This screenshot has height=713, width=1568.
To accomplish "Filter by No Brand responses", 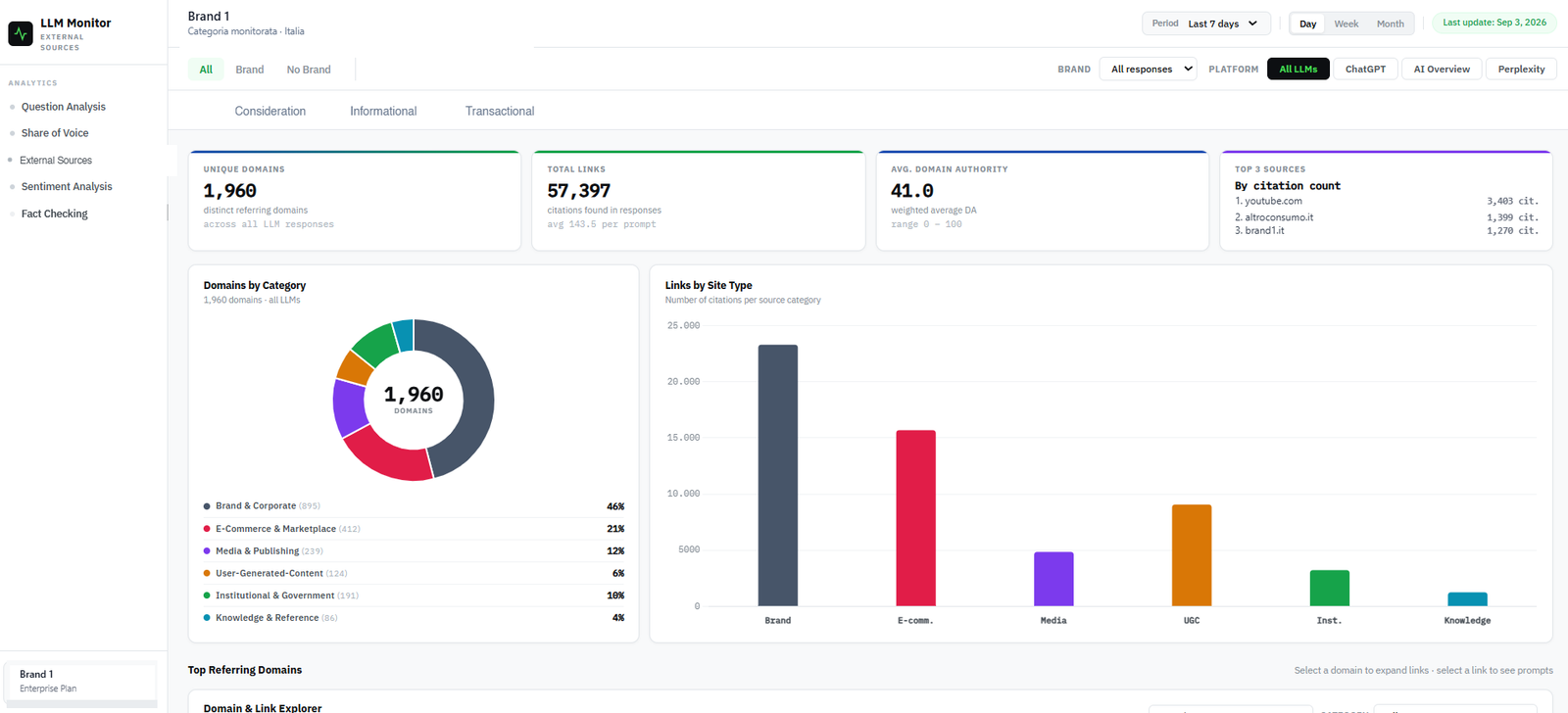I will click(309, 70).
